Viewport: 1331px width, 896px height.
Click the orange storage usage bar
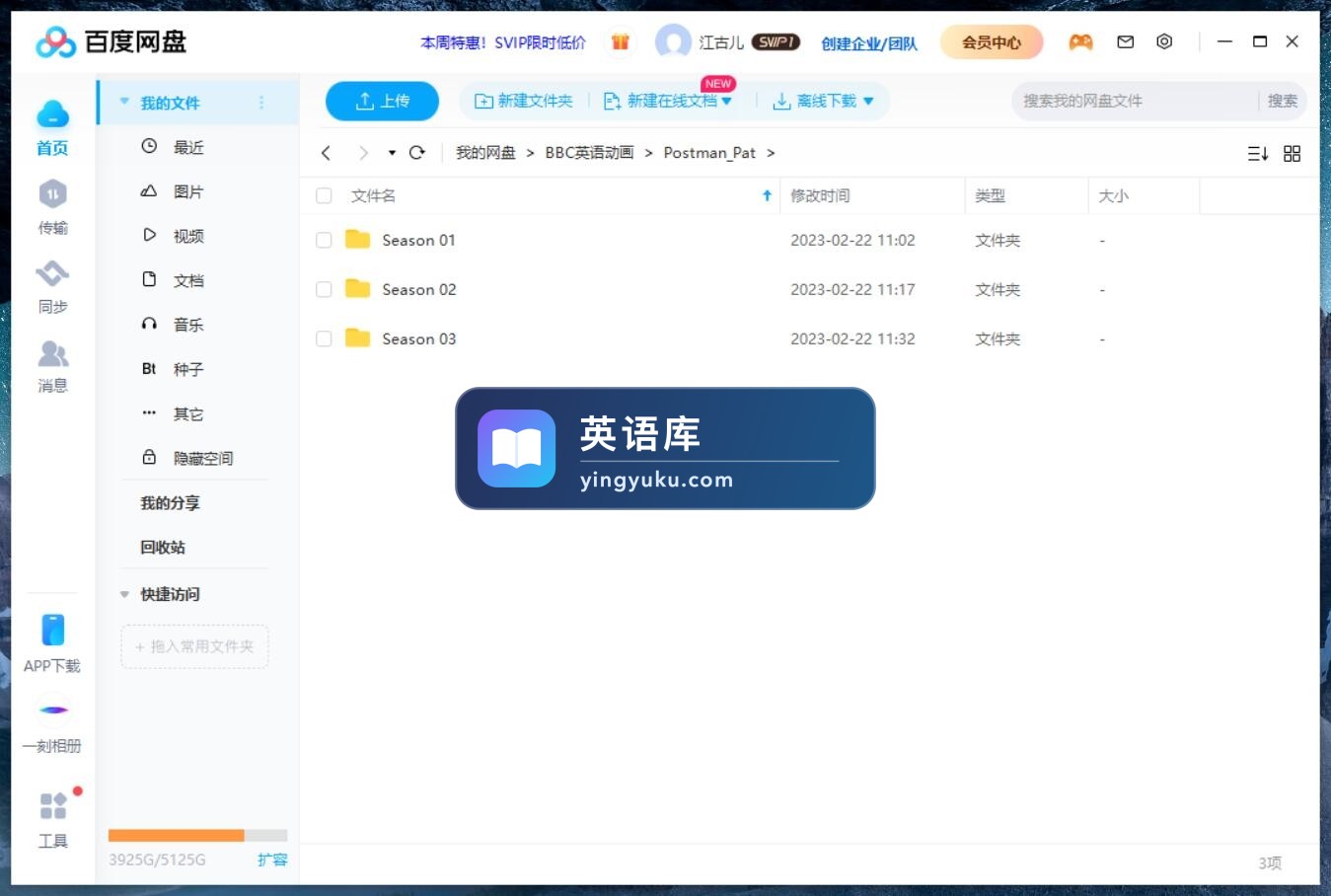(176, 836)
